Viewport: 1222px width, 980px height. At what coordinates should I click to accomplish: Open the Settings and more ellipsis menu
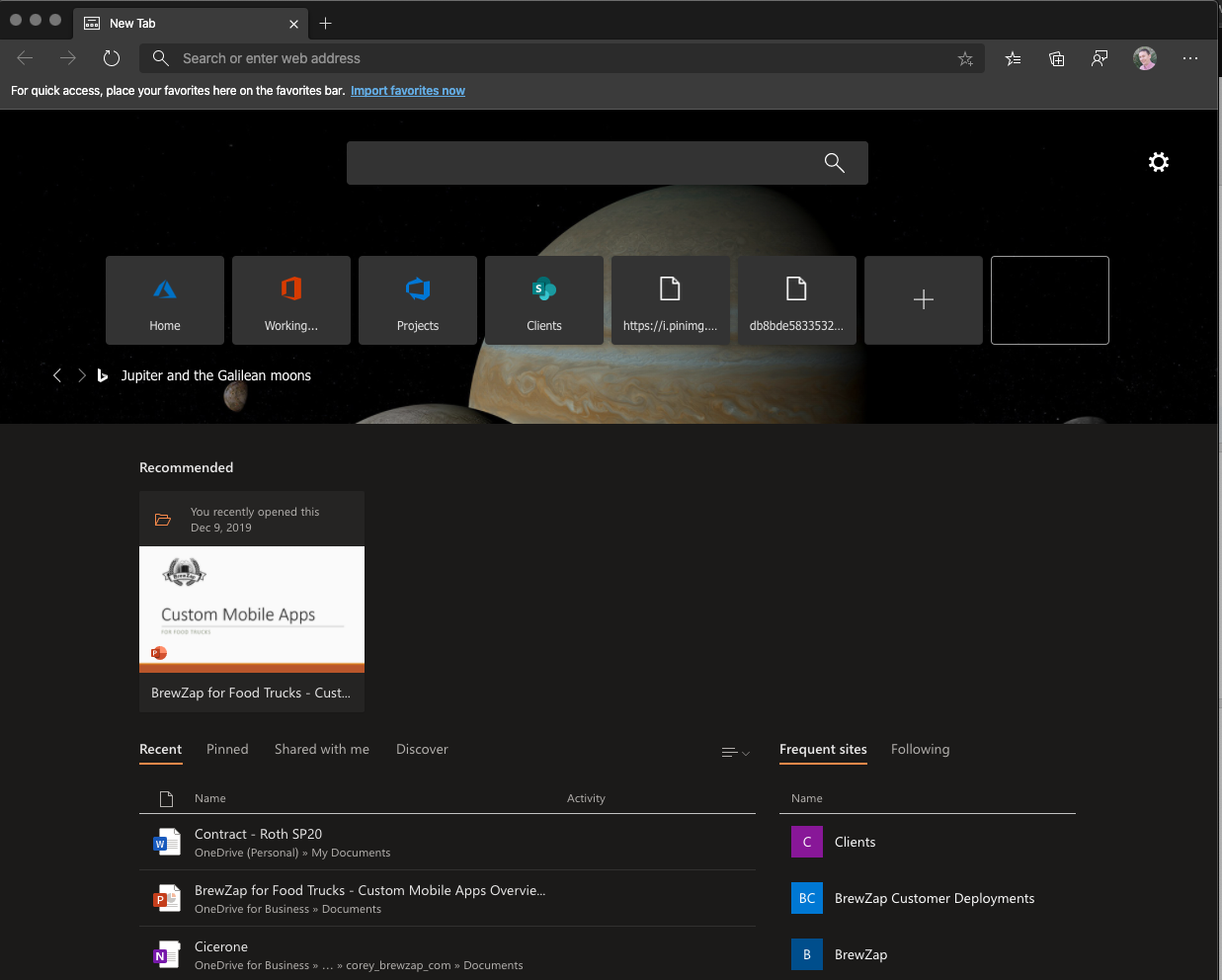point(1190,59)
